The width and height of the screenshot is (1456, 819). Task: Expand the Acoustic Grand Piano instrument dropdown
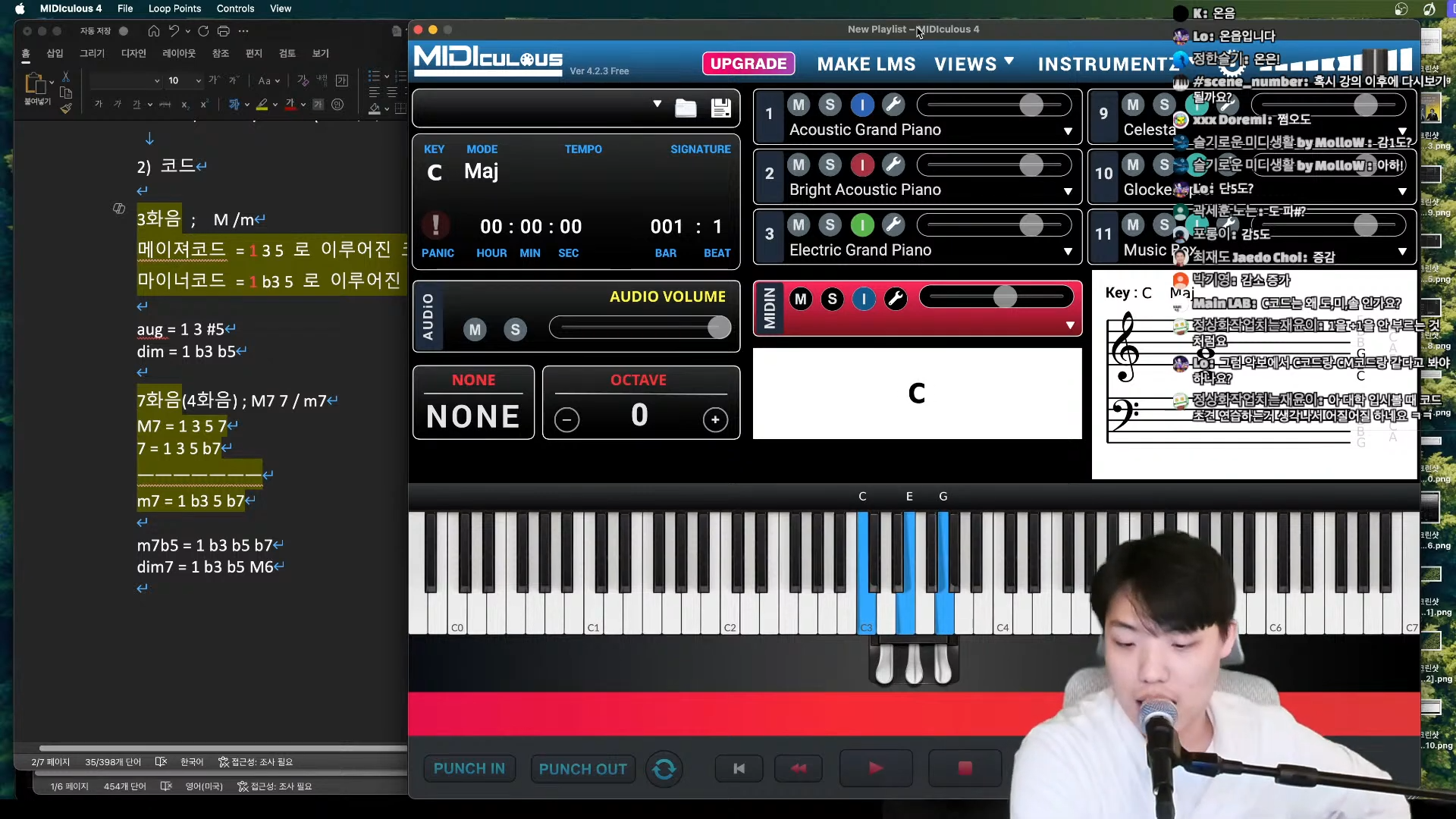[1068, 131]
